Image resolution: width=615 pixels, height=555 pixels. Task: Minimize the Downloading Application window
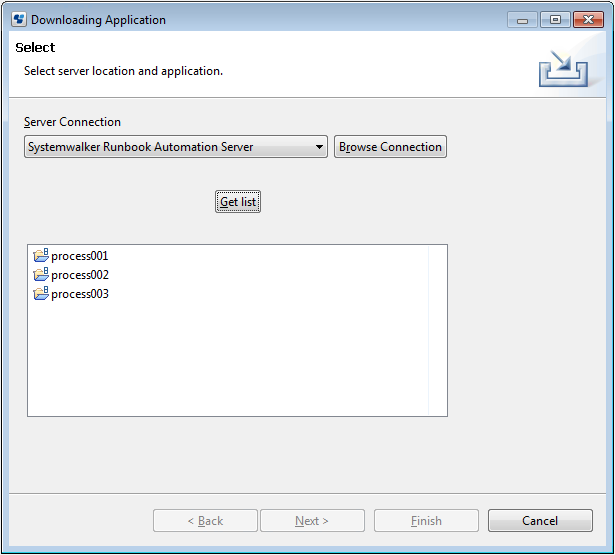click(x=522, y=20)
